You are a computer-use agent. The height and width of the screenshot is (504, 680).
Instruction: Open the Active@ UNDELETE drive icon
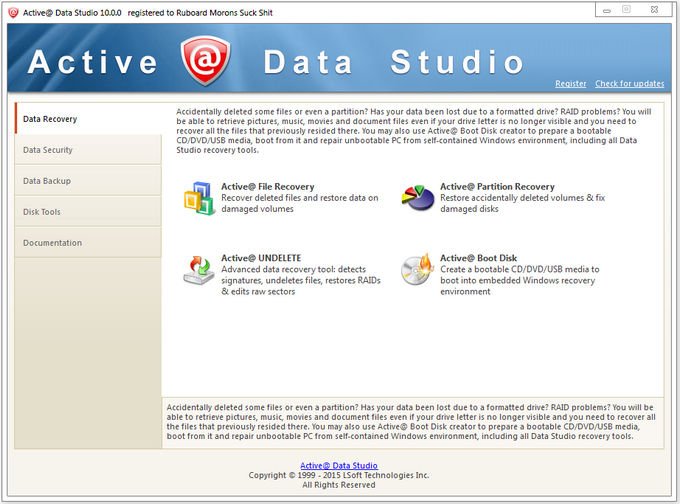pyautogui.click(x=199, y=270)
